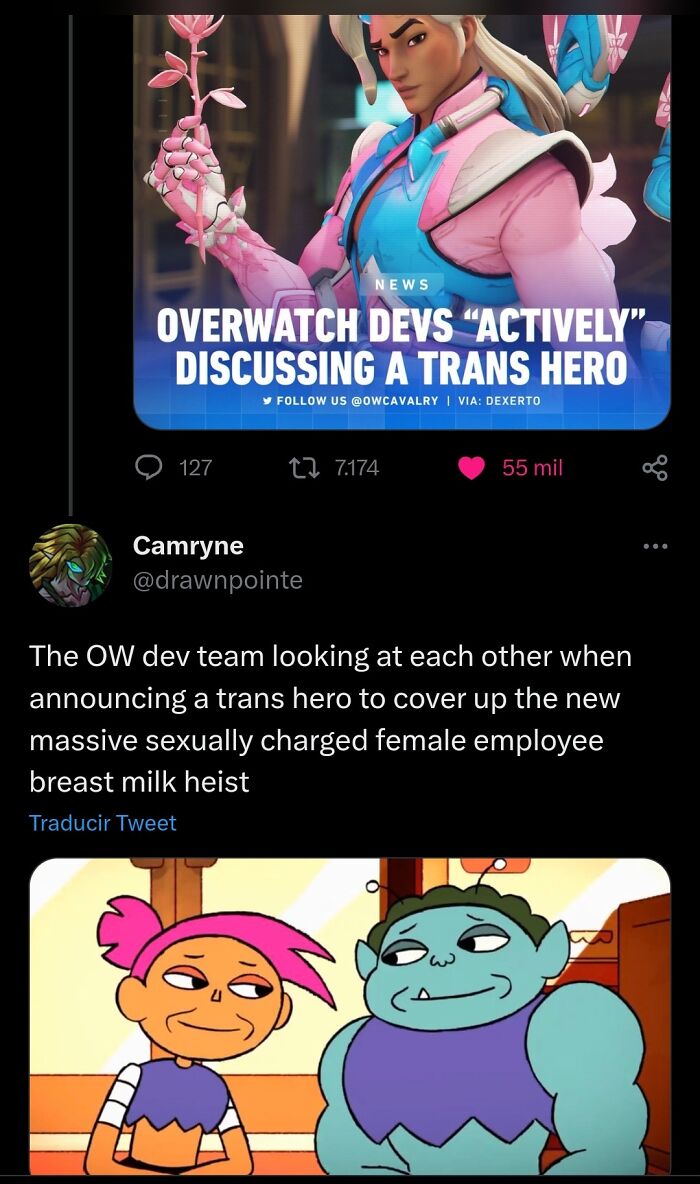Click the VIA: DEXERTO credit
700x1184 pixels.
pos(500,400)
